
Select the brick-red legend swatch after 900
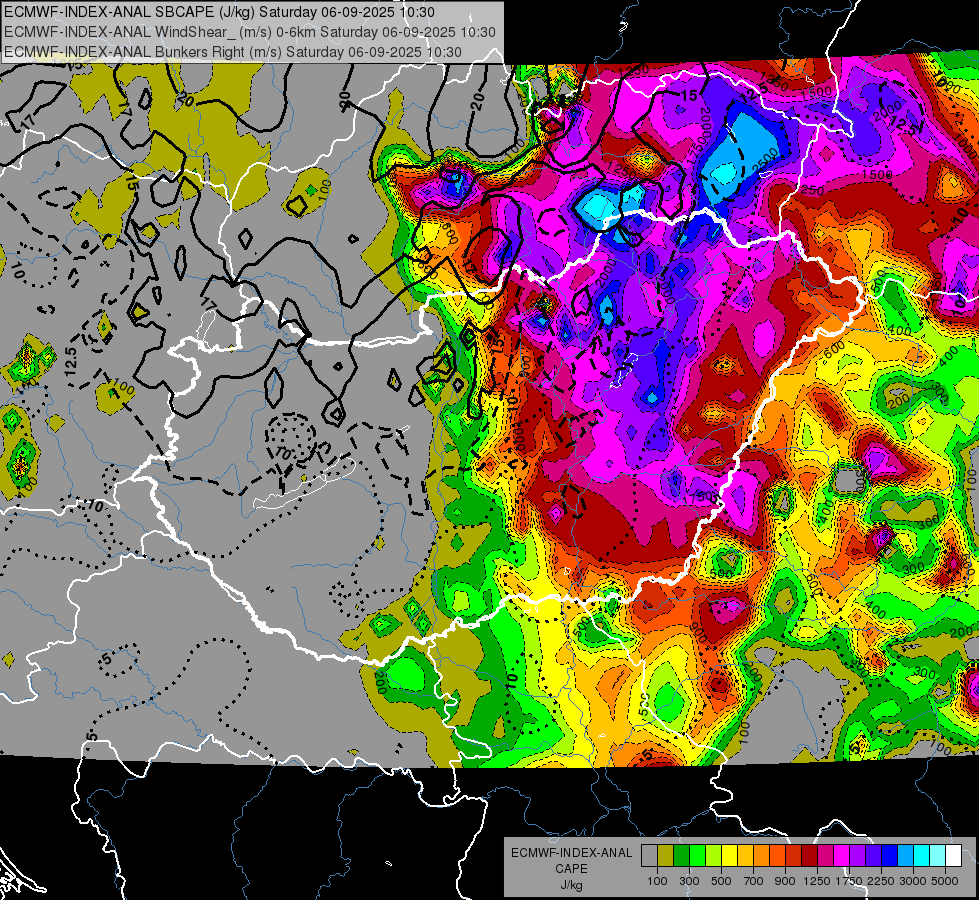[794, 856]
